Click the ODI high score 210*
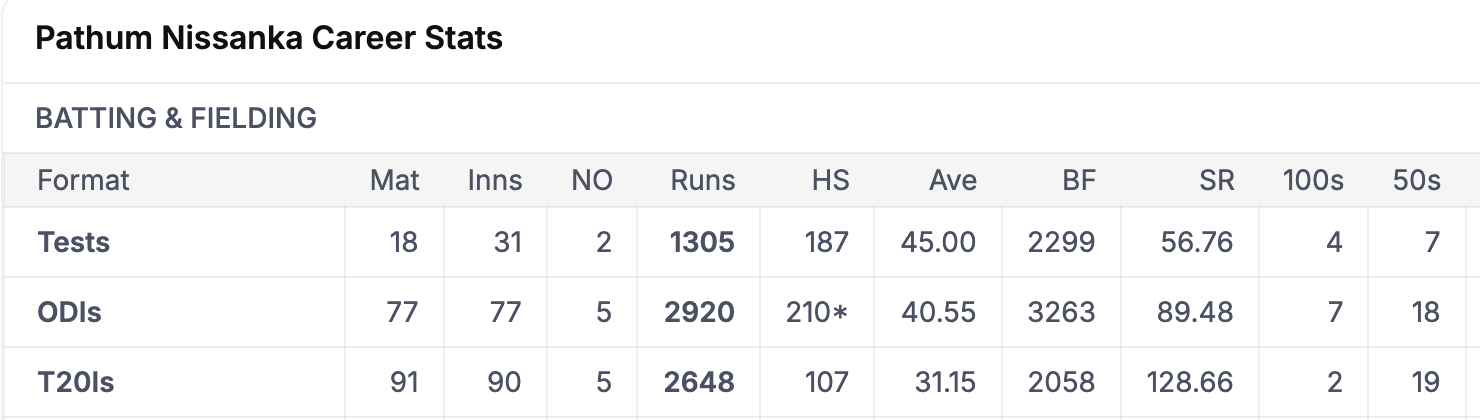Image resolution: width=1480 pixels, height=420 pixels. [x=817, y=312]
